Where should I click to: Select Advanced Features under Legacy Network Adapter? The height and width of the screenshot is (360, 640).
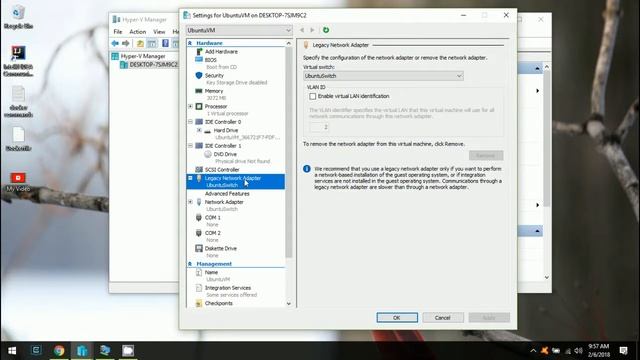(227, 193)
